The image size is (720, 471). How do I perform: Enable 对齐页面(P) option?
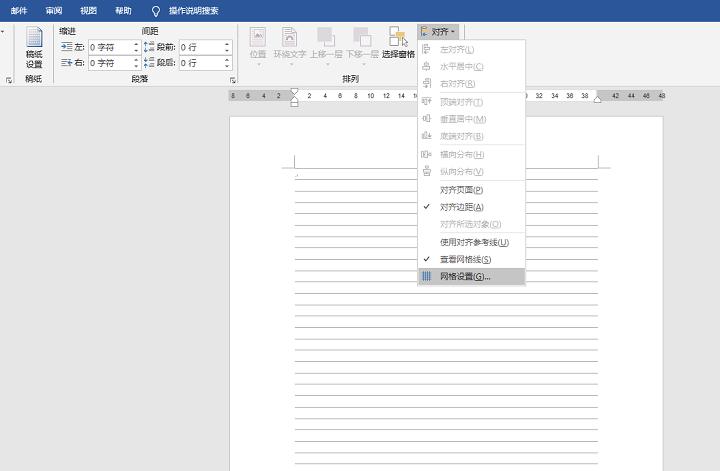(471, 190)
